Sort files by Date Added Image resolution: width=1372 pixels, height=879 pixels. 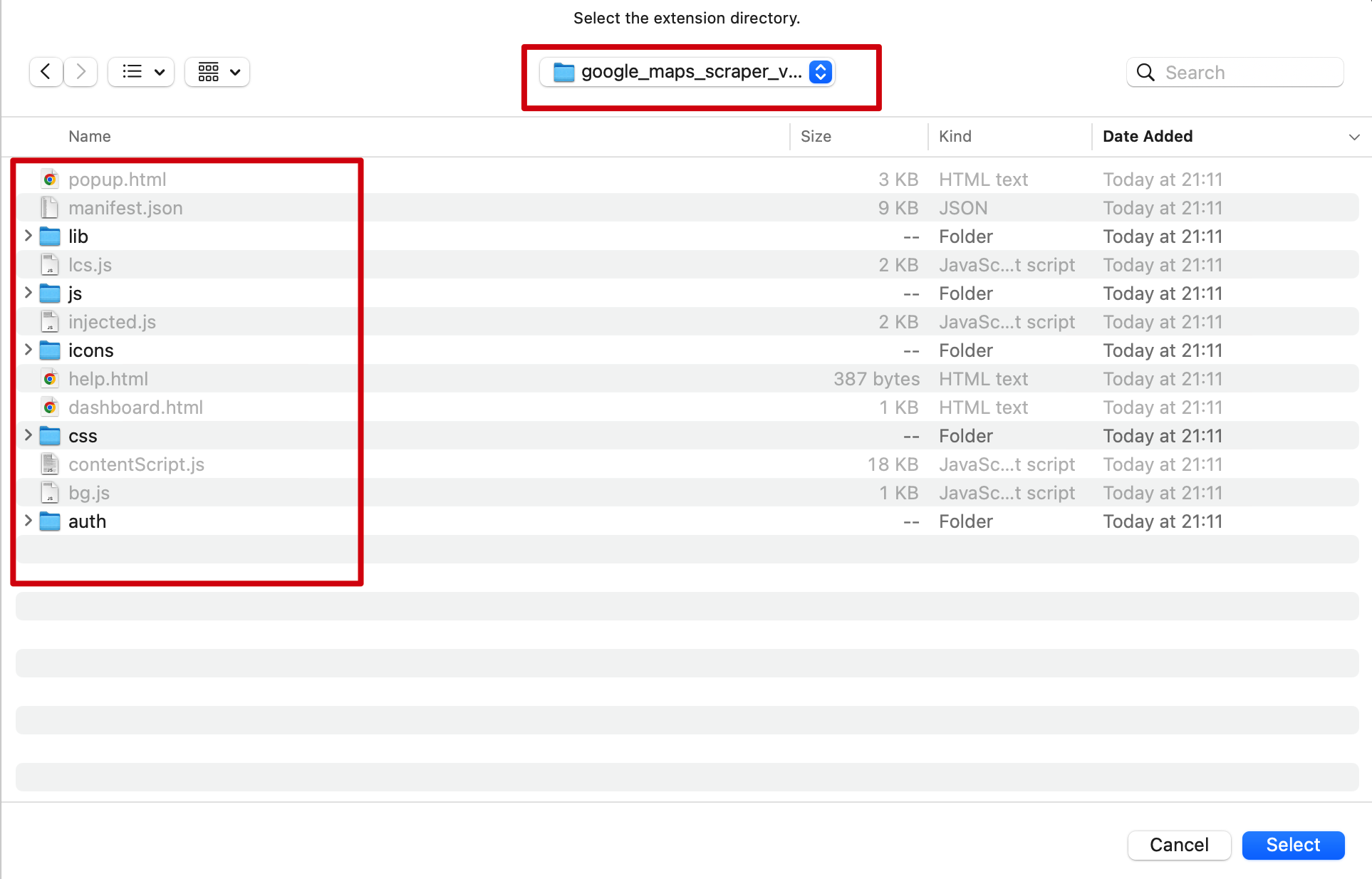pyautogui.click(x=1149, y=135)
